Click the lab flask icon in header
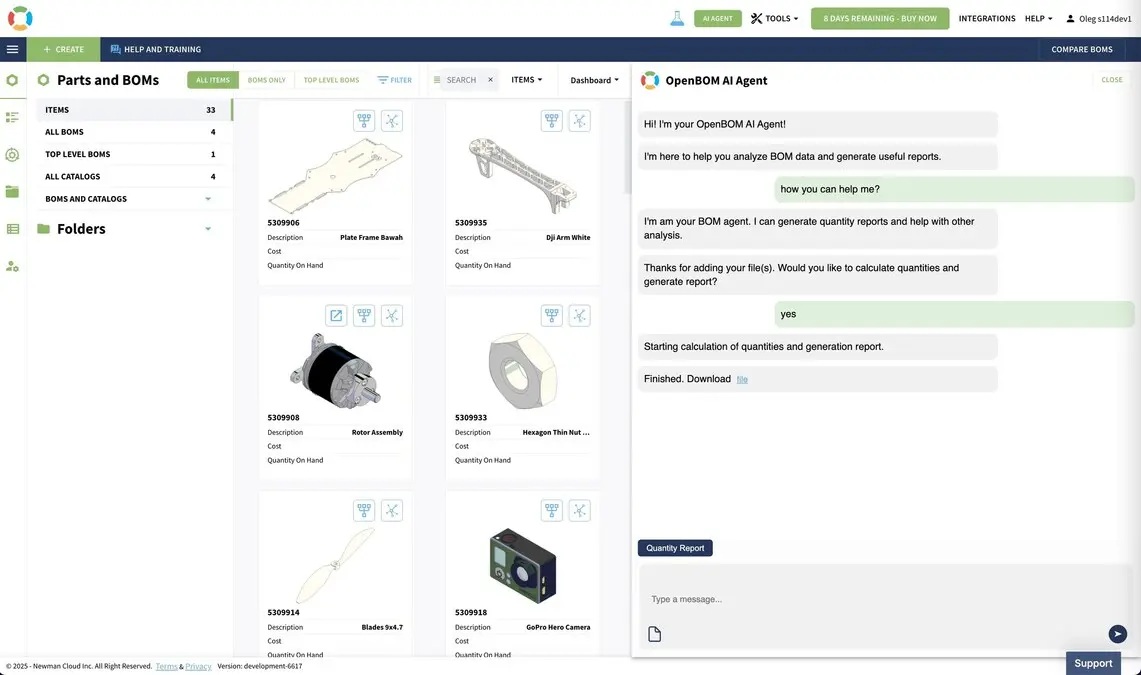1141x675 pixels. point(677,18)
